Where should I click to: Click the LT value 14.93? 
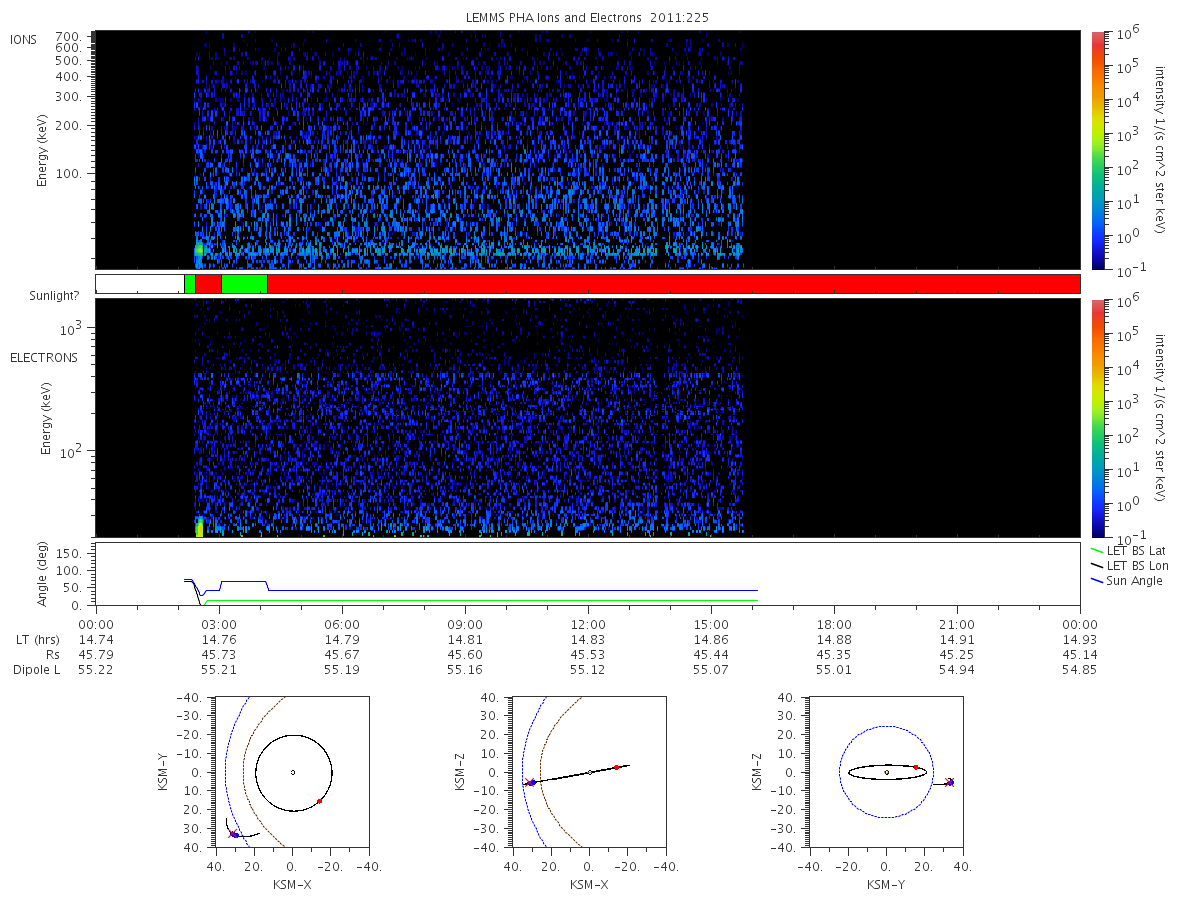(1080, 640)
